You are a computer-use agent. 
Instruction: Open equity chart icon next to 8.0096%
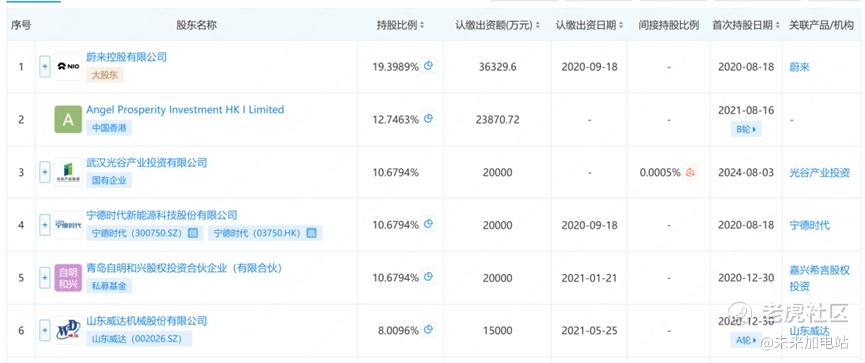428,330
